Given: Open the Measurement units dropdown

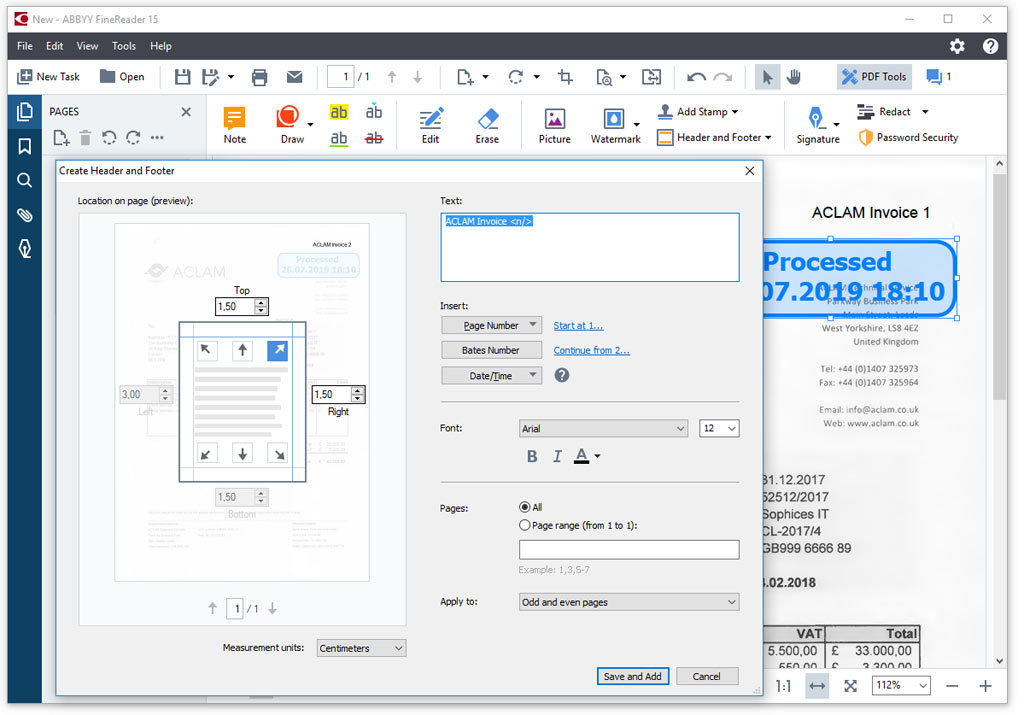Looking at the screenshot, I should (361, 648).
